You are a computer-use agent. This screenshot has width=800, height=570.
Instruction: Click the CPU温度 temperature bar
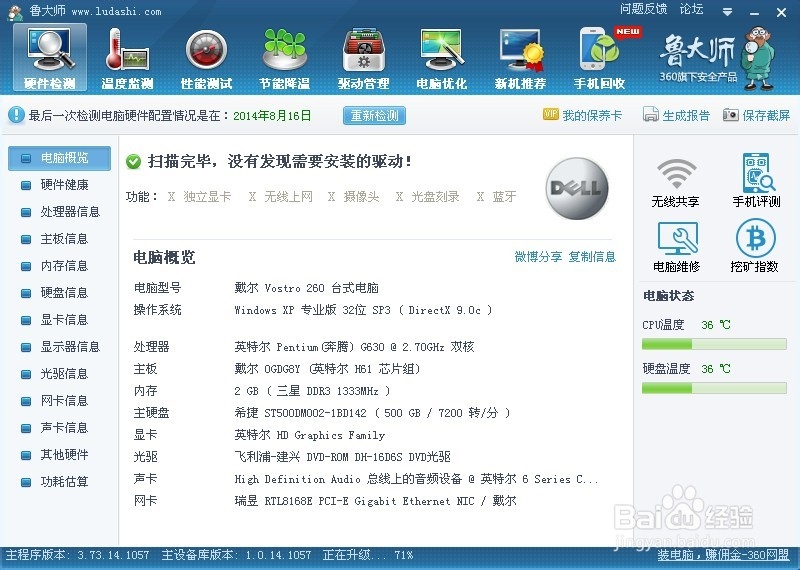(x=714, y=344)
